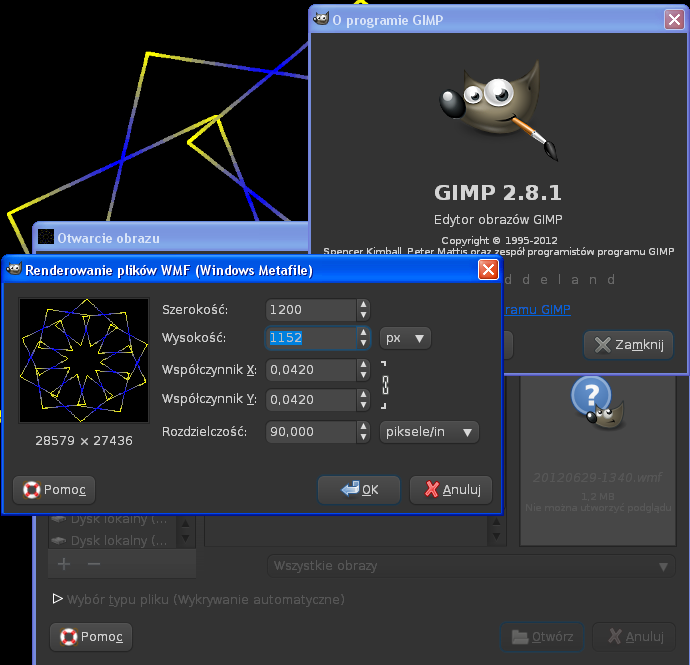Click the 28579 × 27436 size label
The image size is (690, 665).
tap(84, 441)
